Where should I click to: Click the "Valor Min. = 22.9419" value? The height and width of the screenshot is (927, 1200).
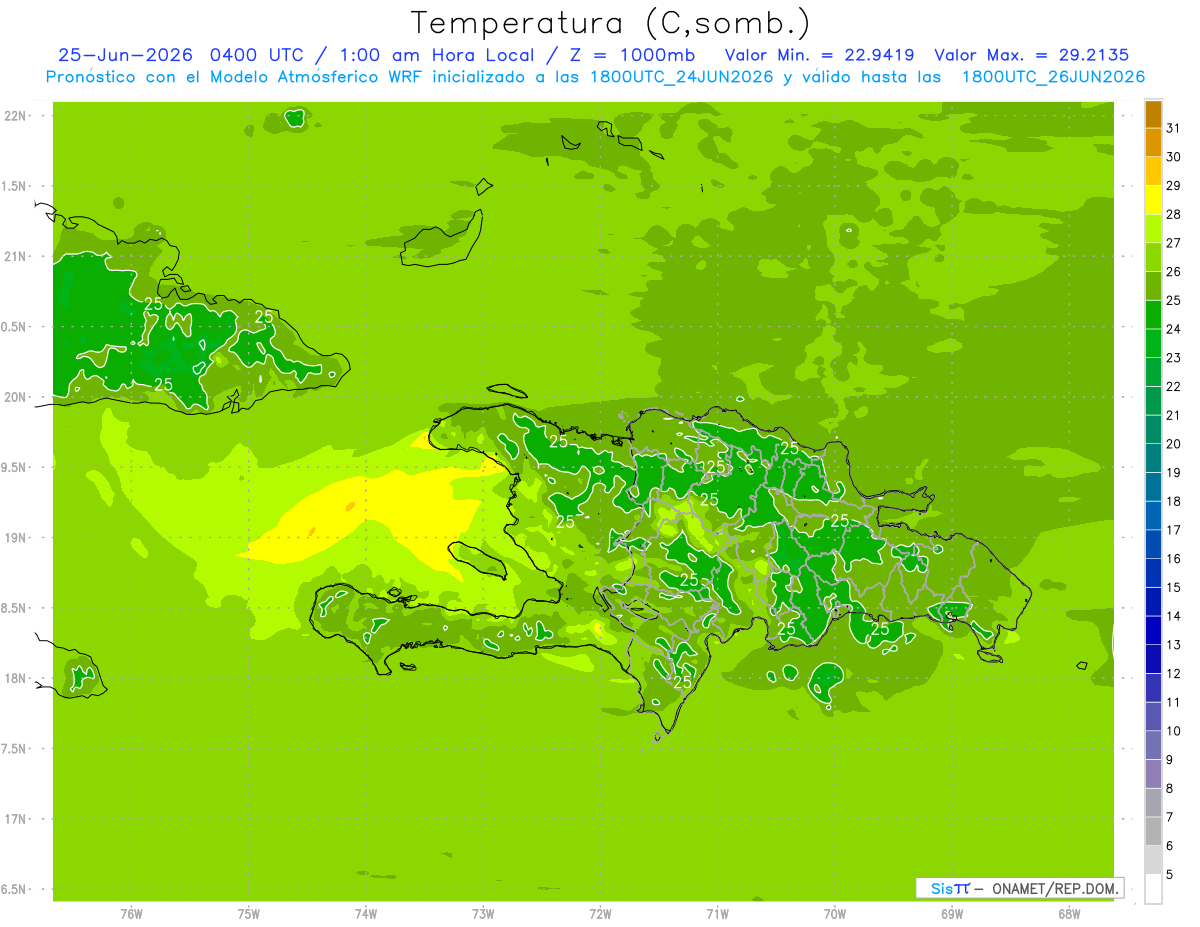tap(820, 56)
